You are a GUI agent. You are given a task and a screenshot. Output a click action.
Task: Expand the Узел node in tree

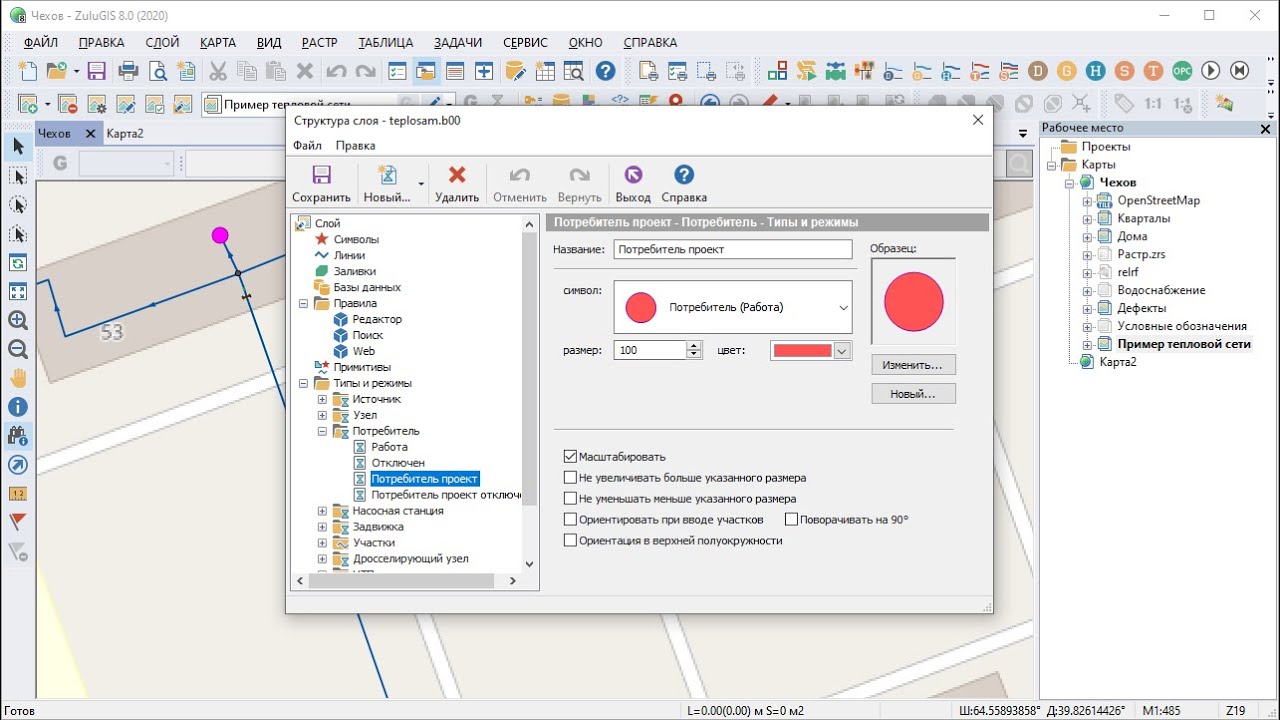point(322,415)
